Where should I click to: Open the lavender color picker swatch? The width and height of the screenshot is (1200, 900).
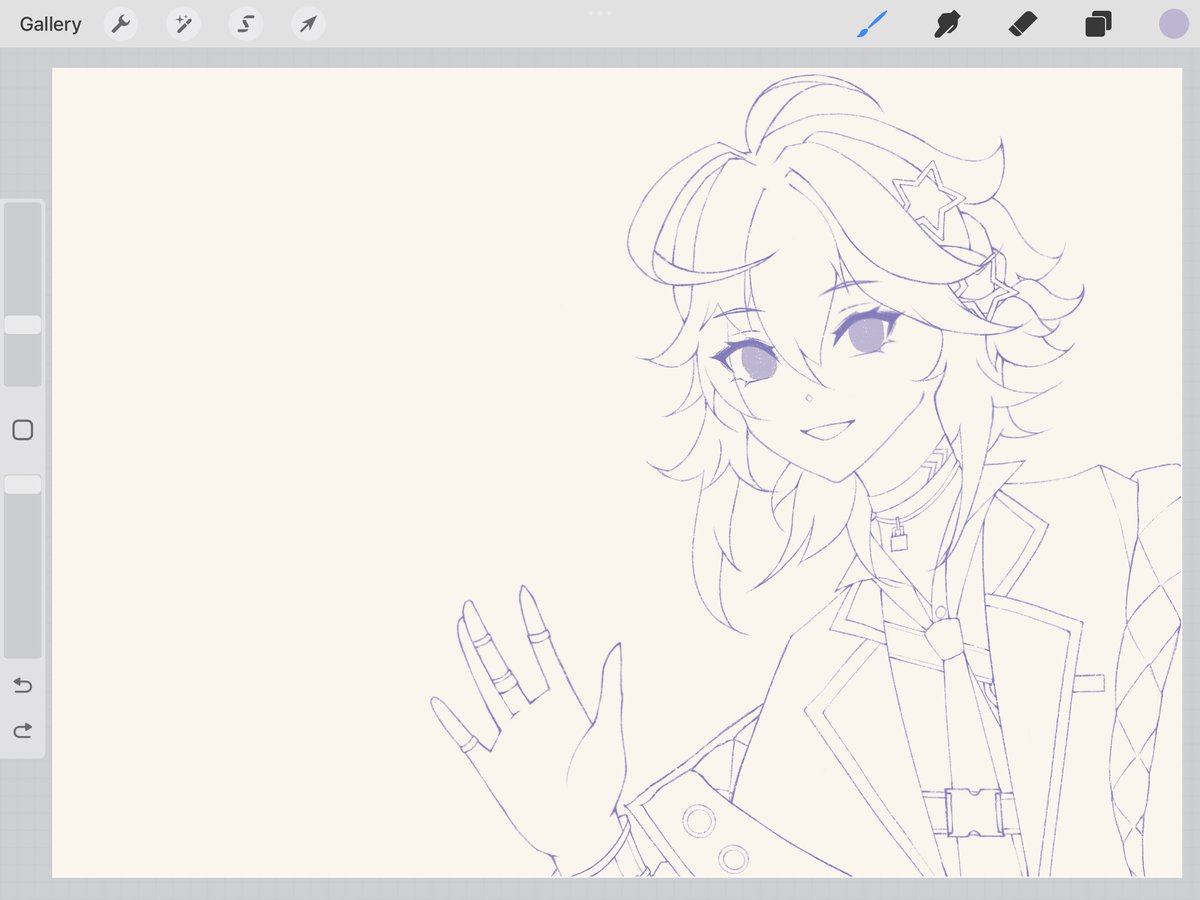click(x=1173, y=24)
